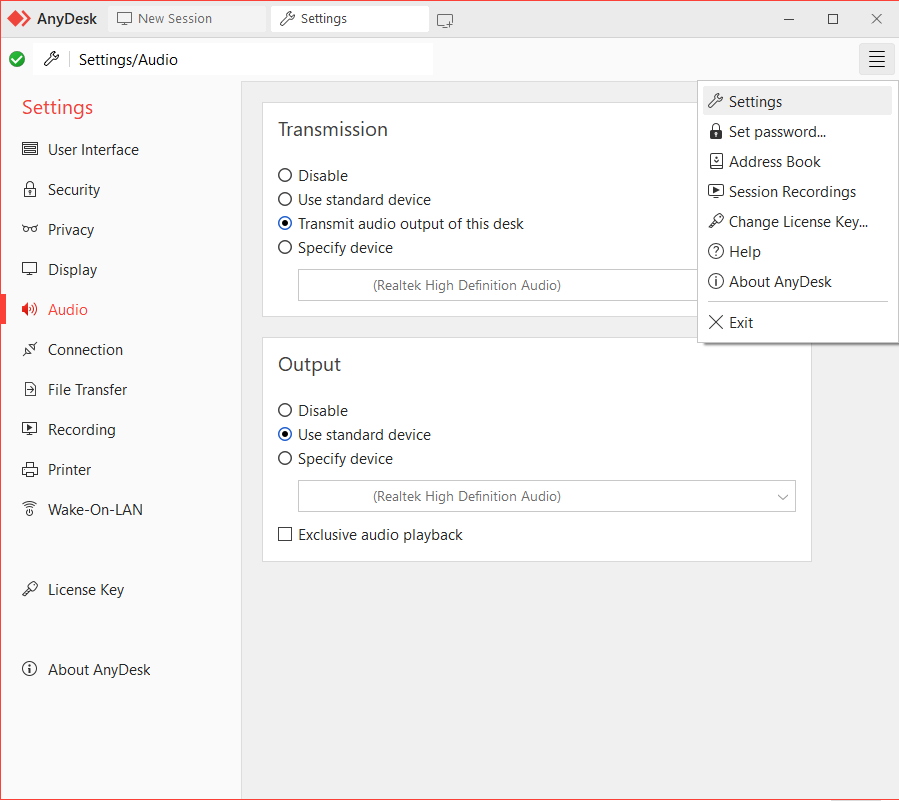Viewport: 899px width, 801px height.
Task: Open Printer settings in sidebar
Action: pos(69,470)
